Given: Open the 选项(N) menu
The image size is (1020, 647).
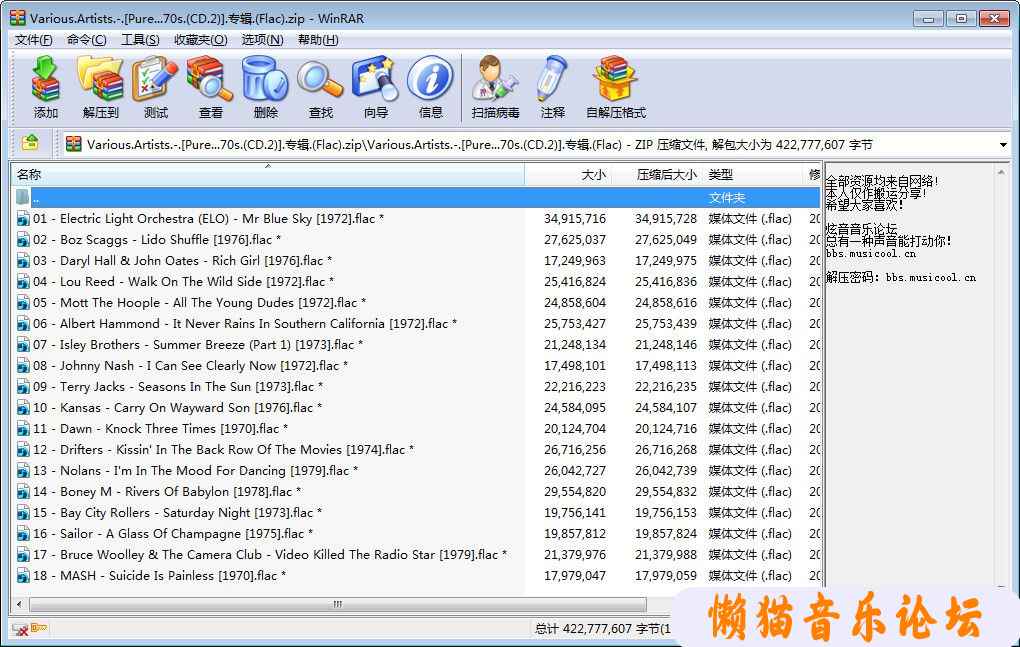Looking at the screenshot, I should pos(263,40).
